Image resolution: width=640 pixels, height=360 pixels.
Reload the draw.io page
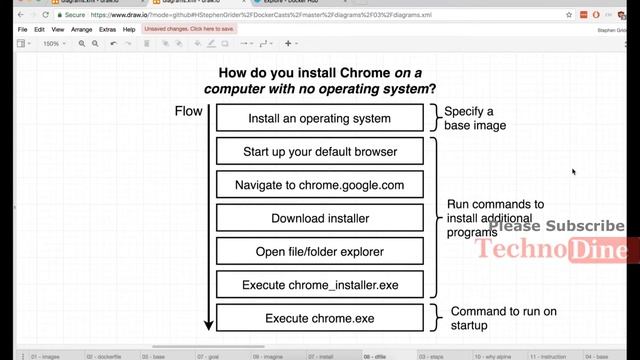coord(46,15)
